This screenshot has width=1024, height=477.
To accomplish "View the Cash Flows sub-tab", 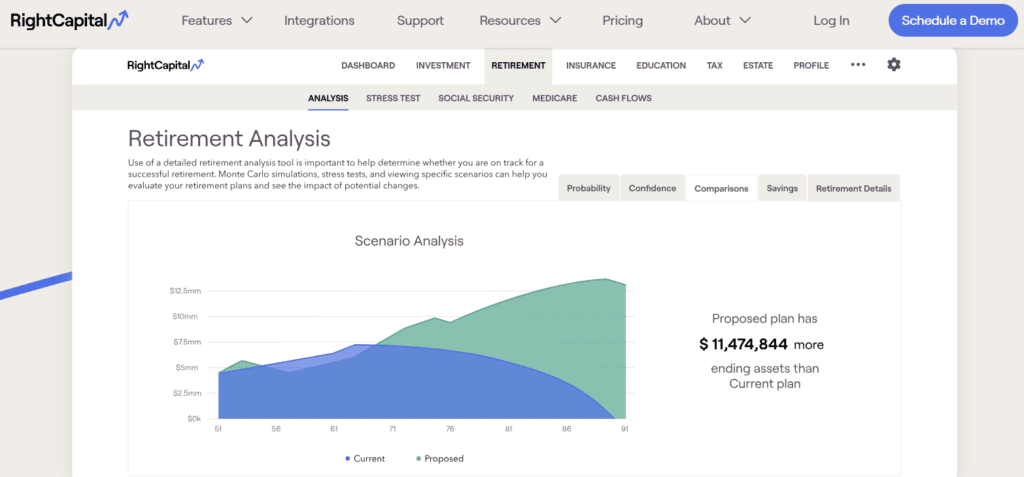I will (624, 98).
